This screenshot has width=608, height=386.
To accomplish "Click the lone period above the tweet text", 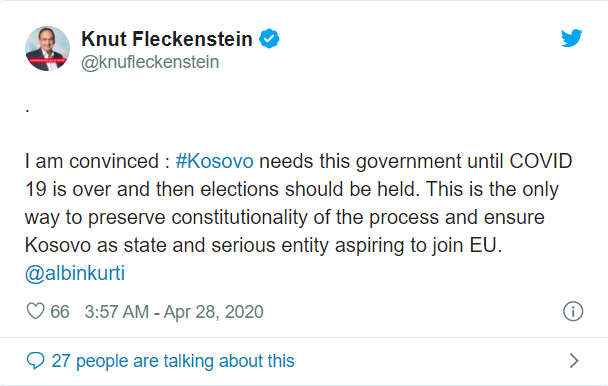I will point(27,111).
